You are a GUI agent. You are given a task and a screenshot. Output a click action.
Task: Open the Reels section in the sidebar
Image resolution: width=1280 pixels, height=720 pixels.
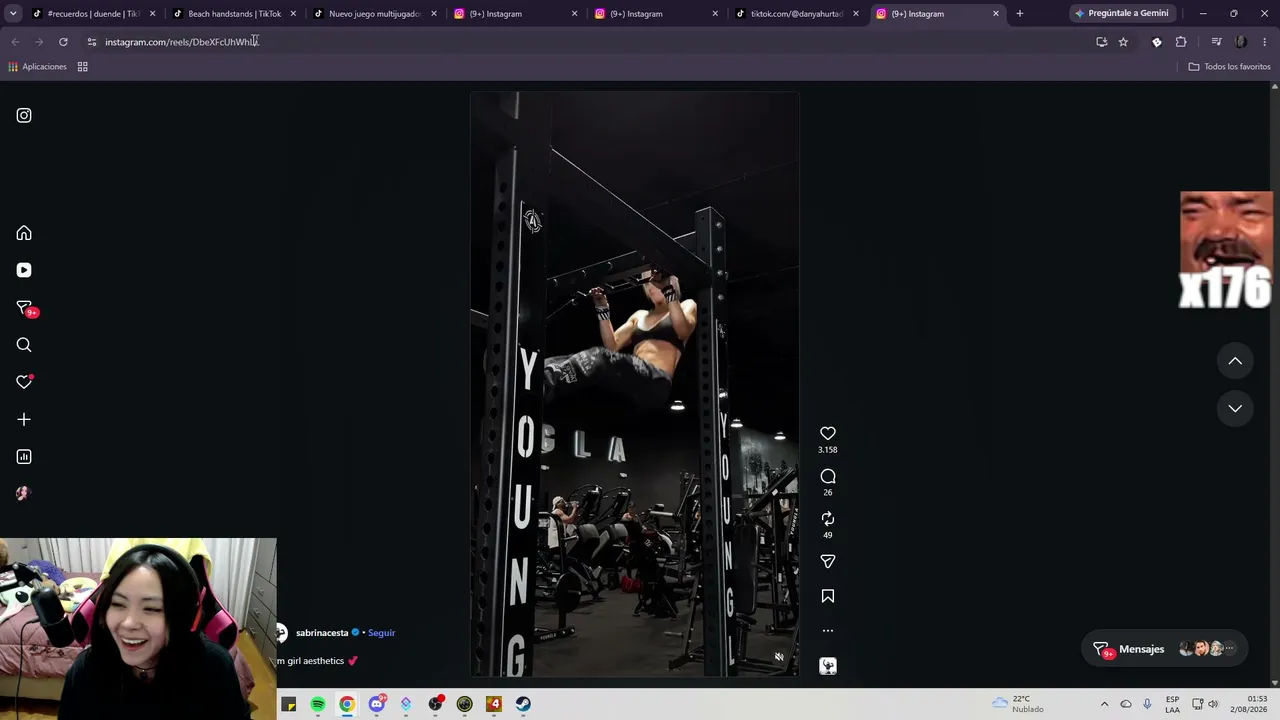(x=24, y=270)
